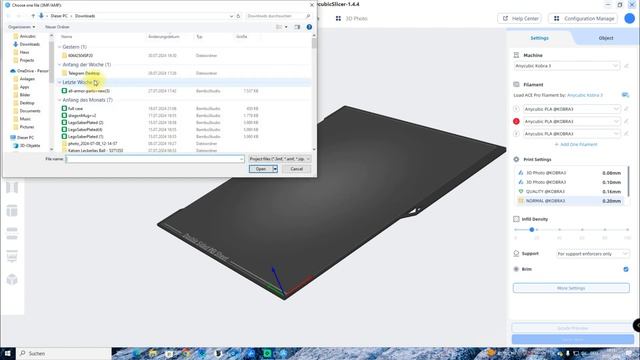Open the Windows Start menu

8,353
